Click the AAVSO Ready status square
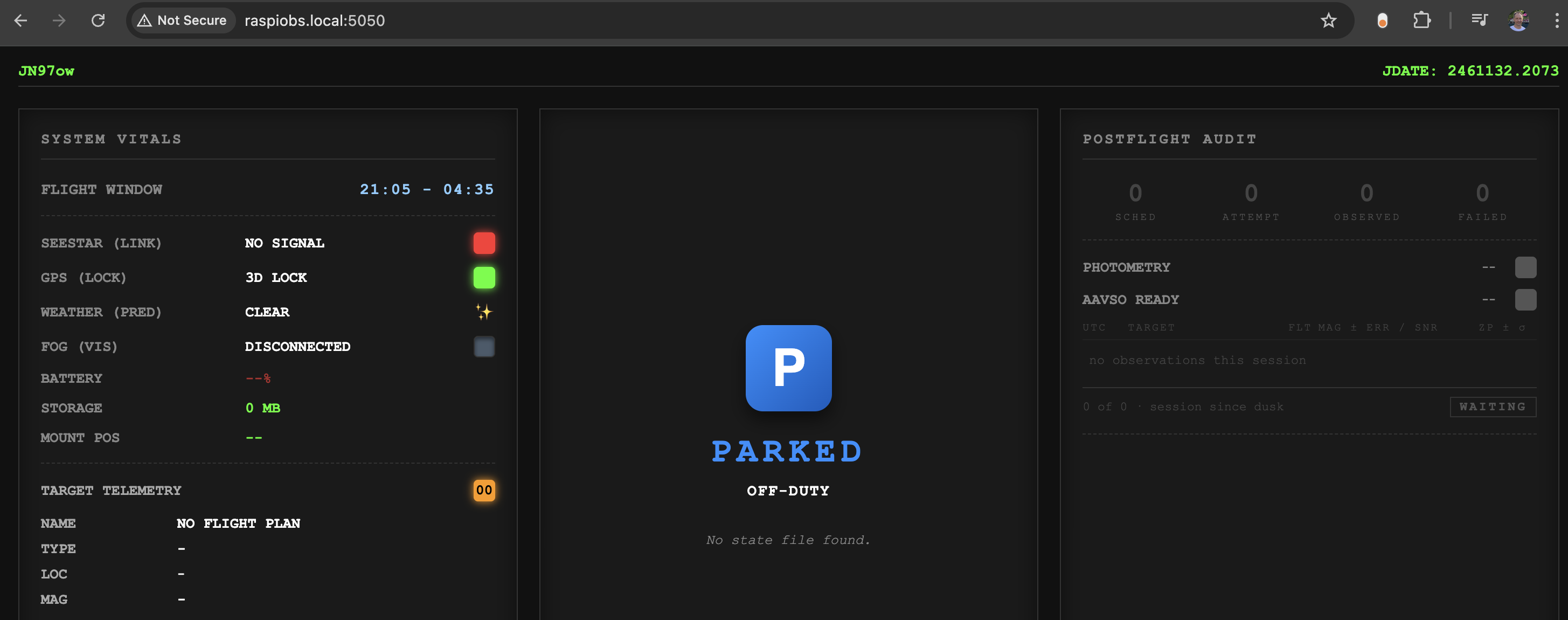 point(1525,300)
